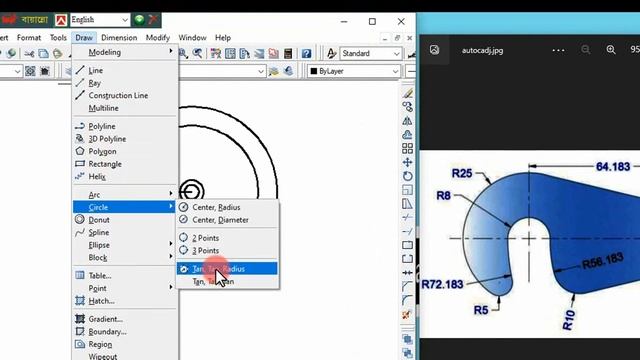Choose Circle 3 Points option
This screenshot has height=360, width=640.
coord(228,251)
